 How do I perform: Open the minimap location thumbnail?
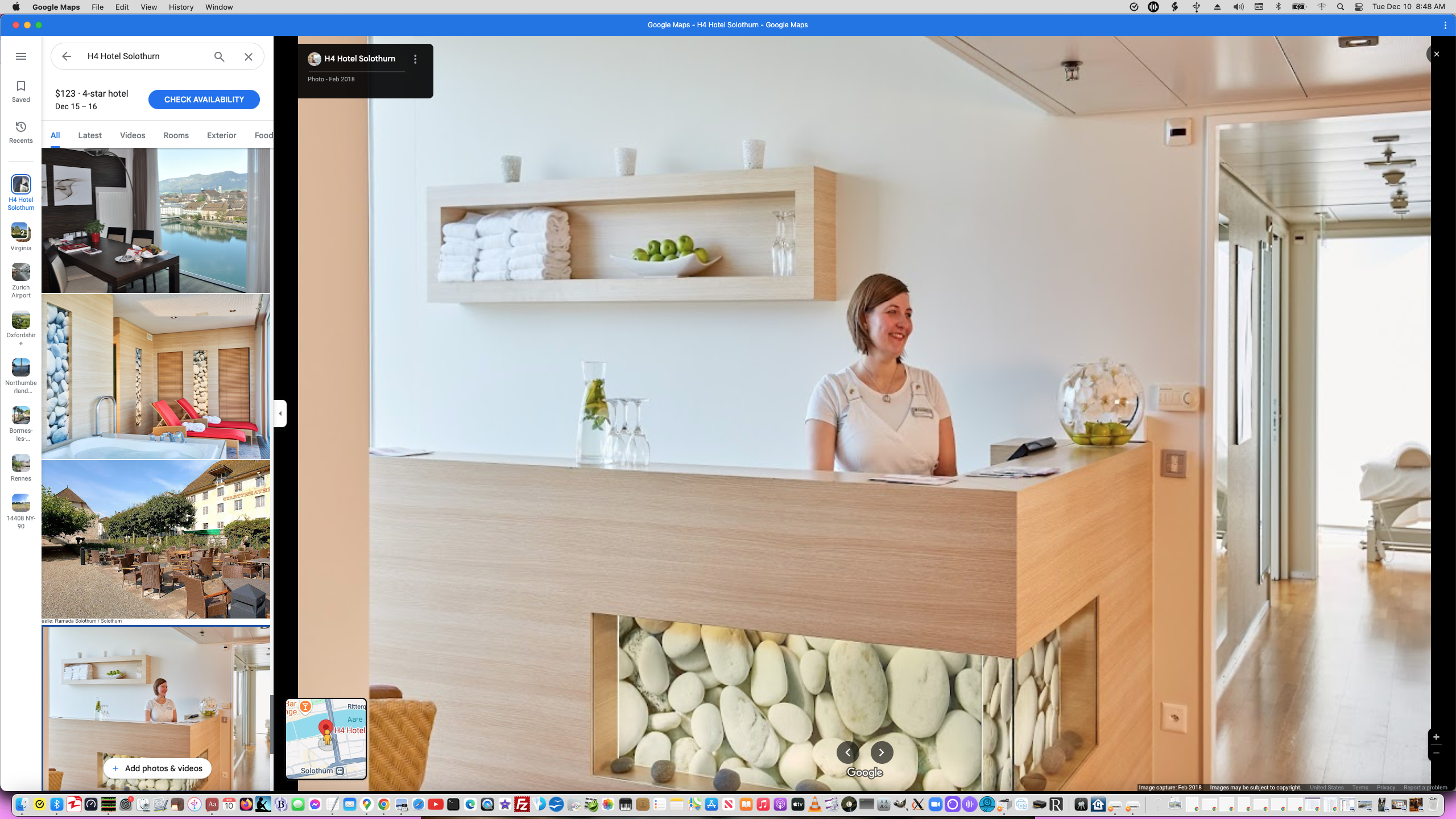point(326,738)
